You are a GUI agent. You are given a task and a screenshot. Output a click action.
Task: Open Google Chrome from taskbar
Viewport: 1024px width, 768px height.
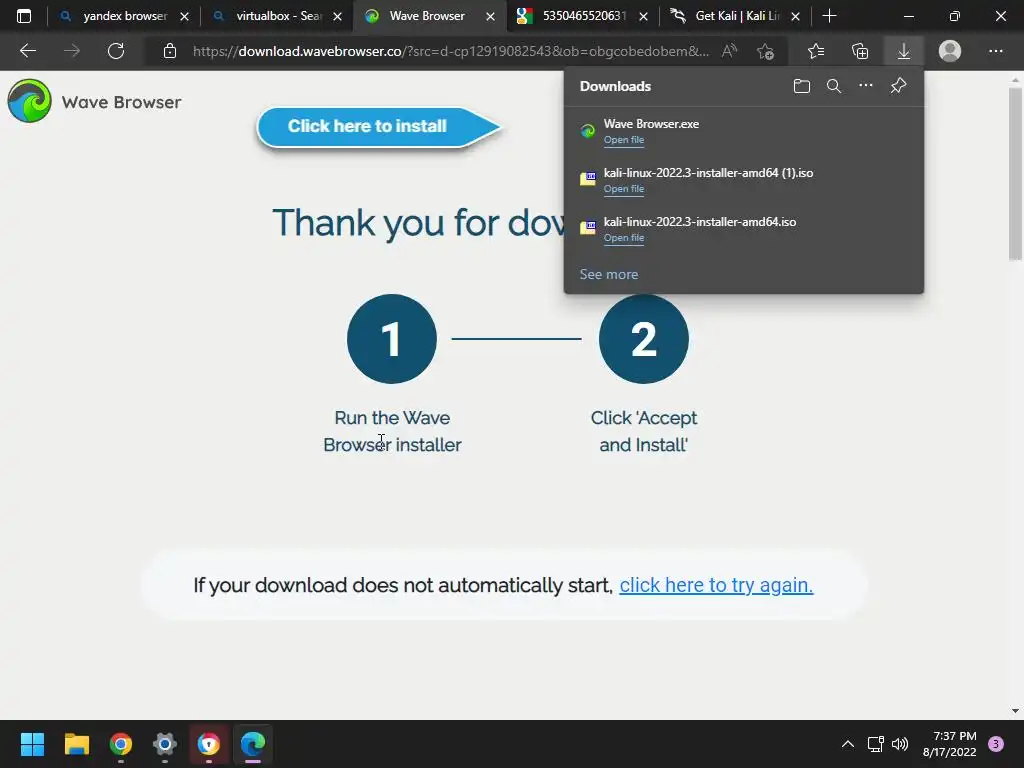coord(121,744)
